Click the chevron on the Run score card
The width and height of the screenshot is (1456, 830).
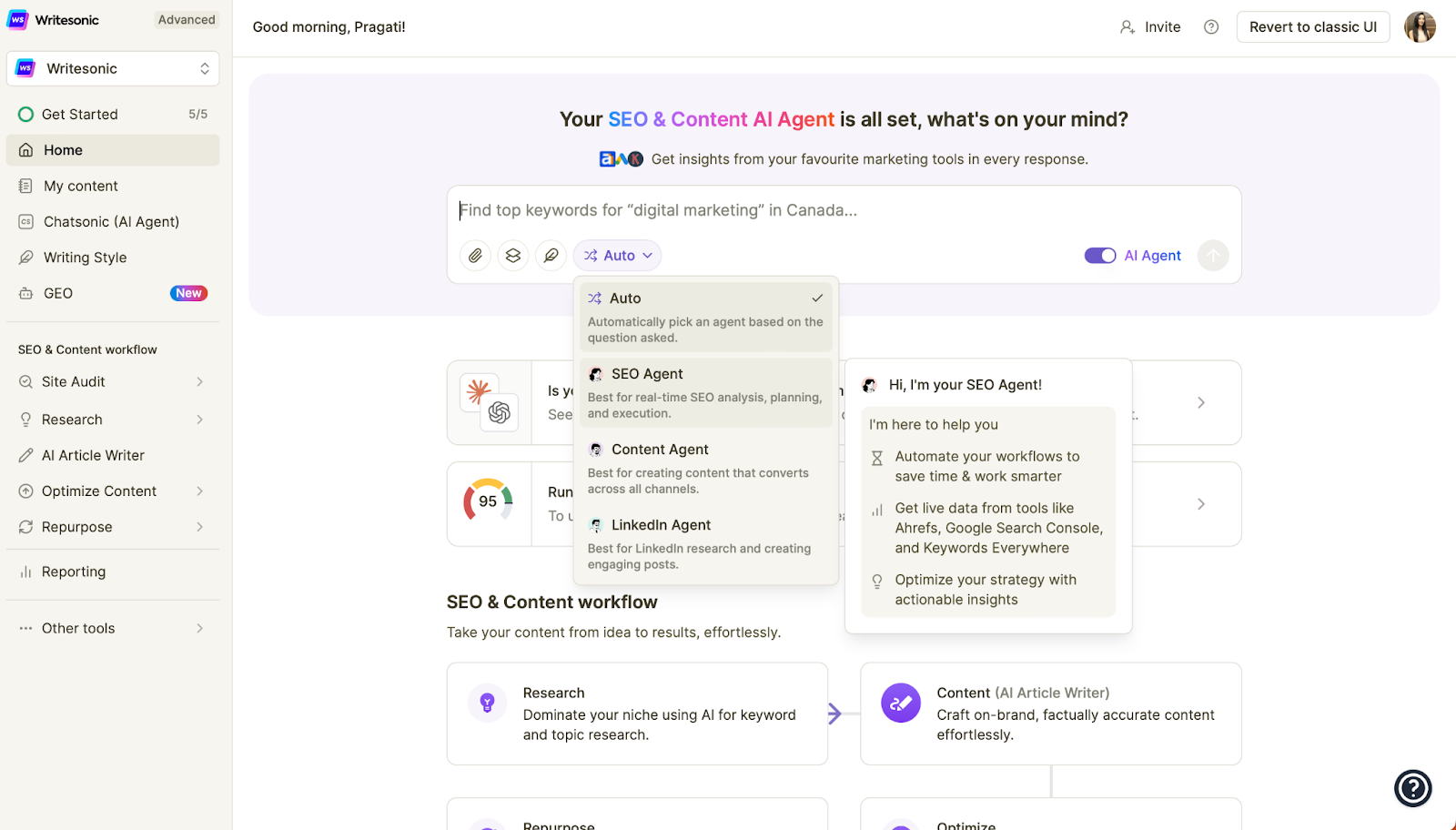click(1201, 504)
